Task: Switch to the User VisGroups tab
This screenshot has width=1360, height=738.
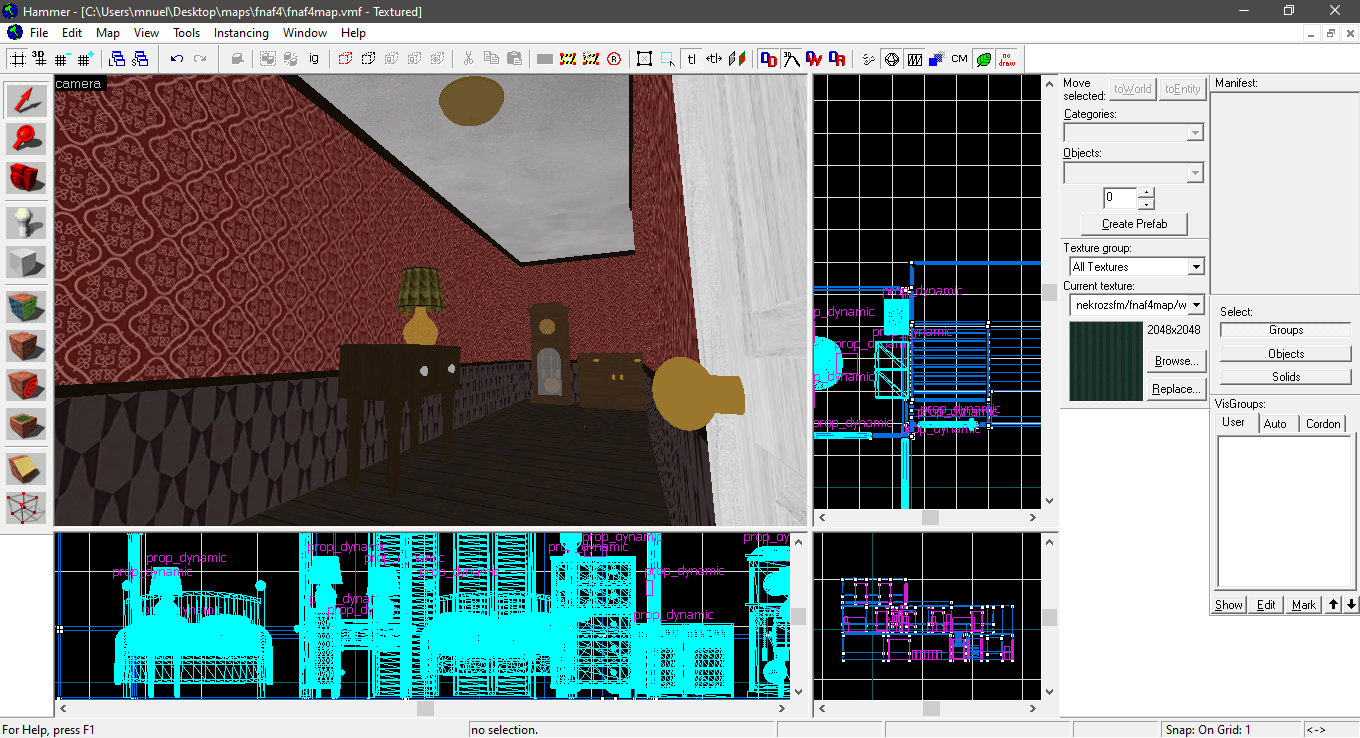Action: (1234, 422)
